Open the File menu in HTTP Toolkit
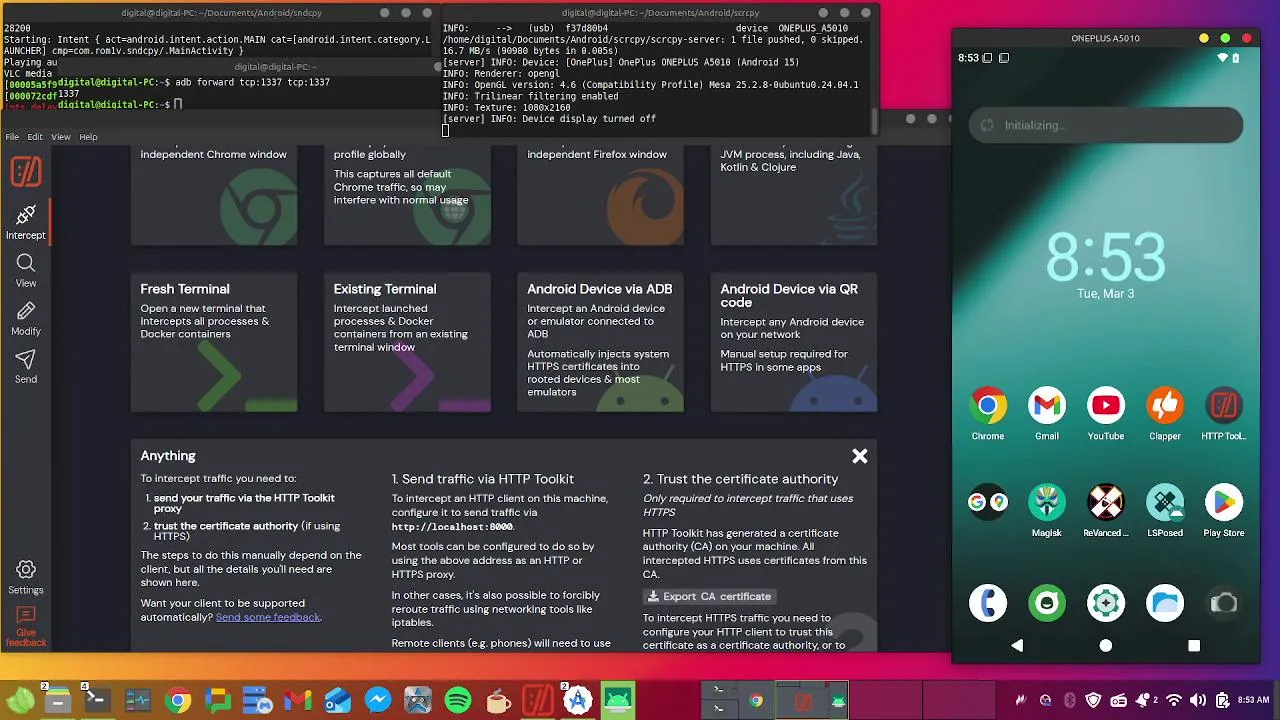The image size is (1280, 720). point(12,137)
